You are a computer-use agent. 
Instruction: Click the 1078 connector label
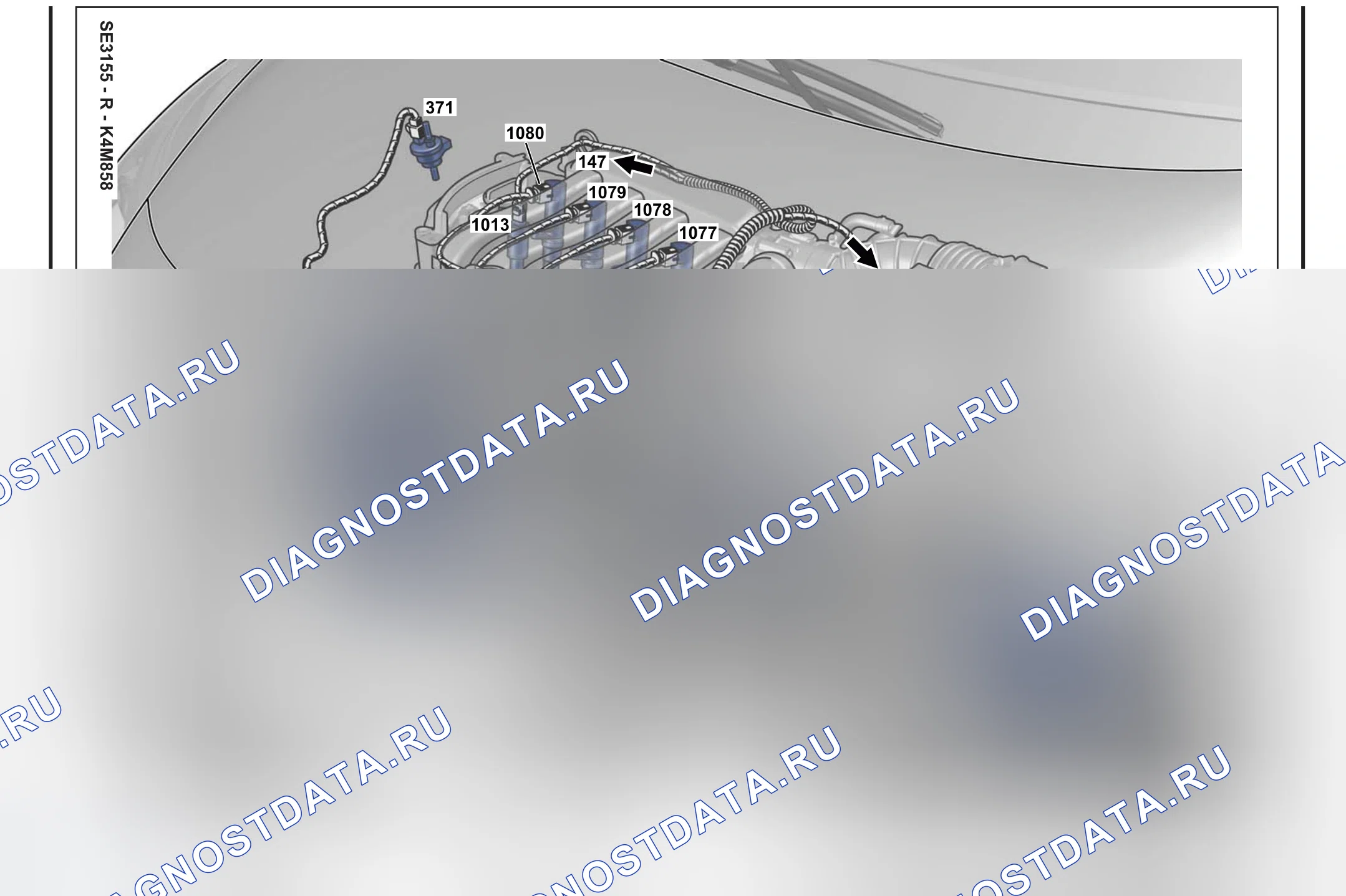click(x=652, y=210)
